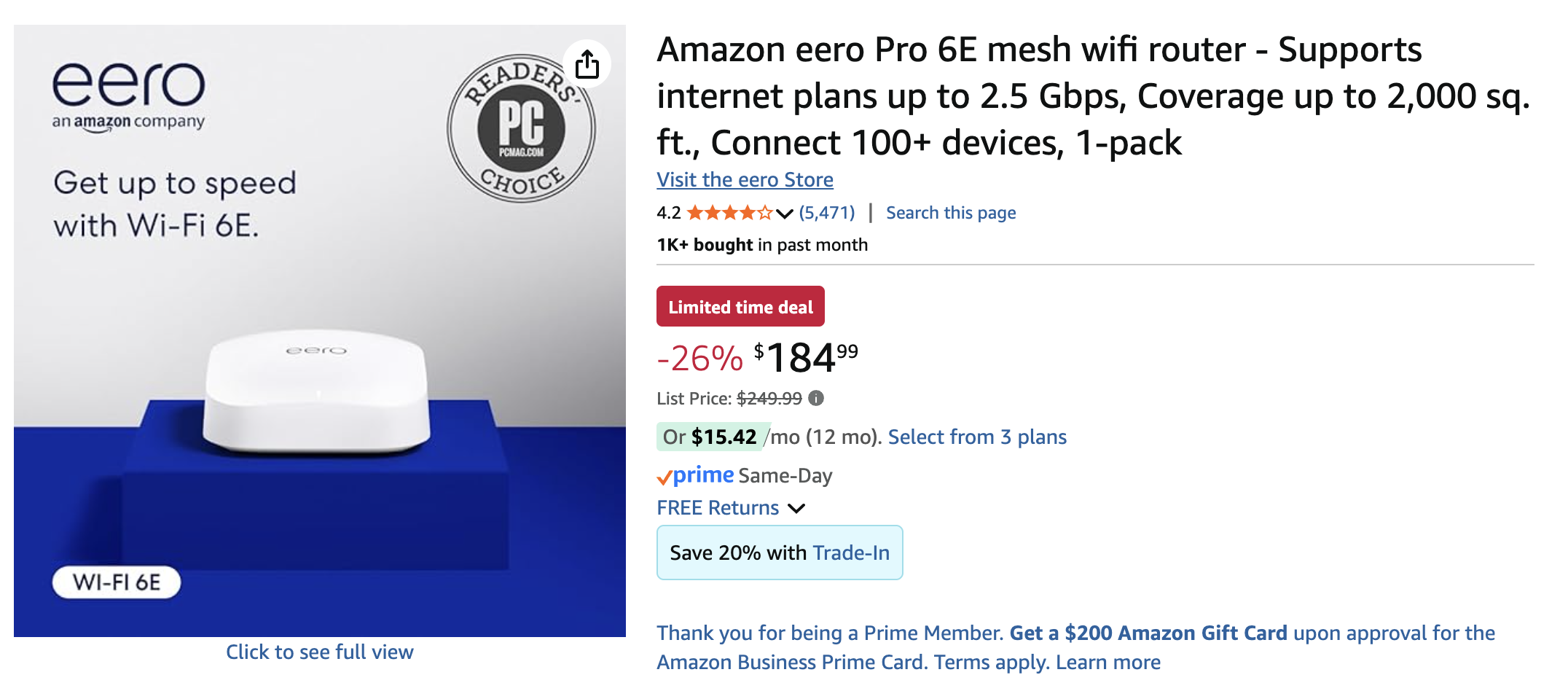Open the 5,471 reviews link

tap(827, 213)
